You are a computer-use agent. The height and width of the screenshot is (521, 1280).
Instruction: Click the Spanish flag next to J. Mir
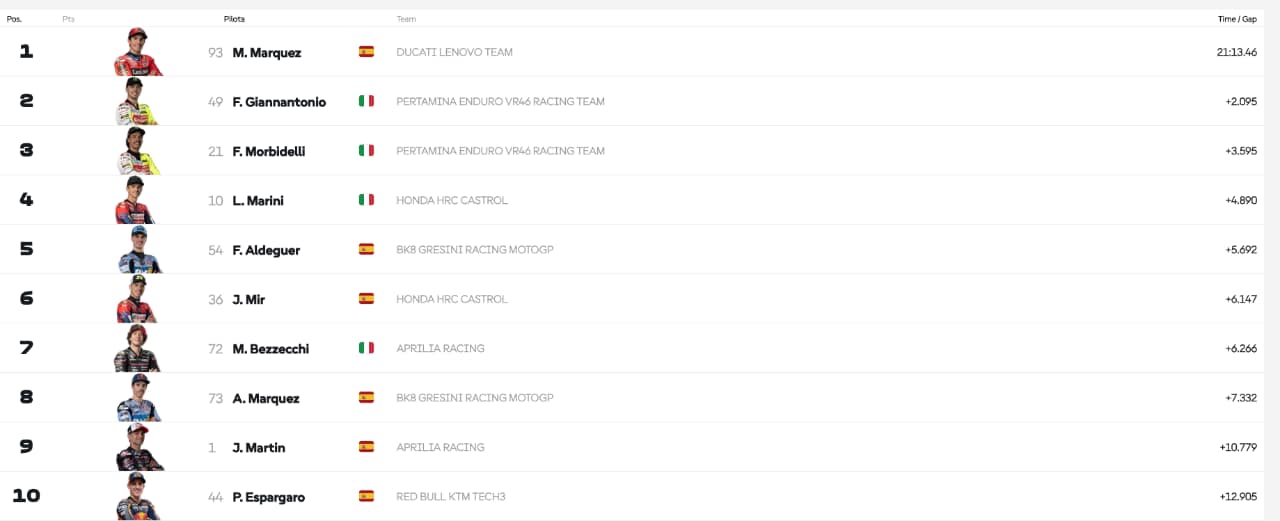(366, 299)
